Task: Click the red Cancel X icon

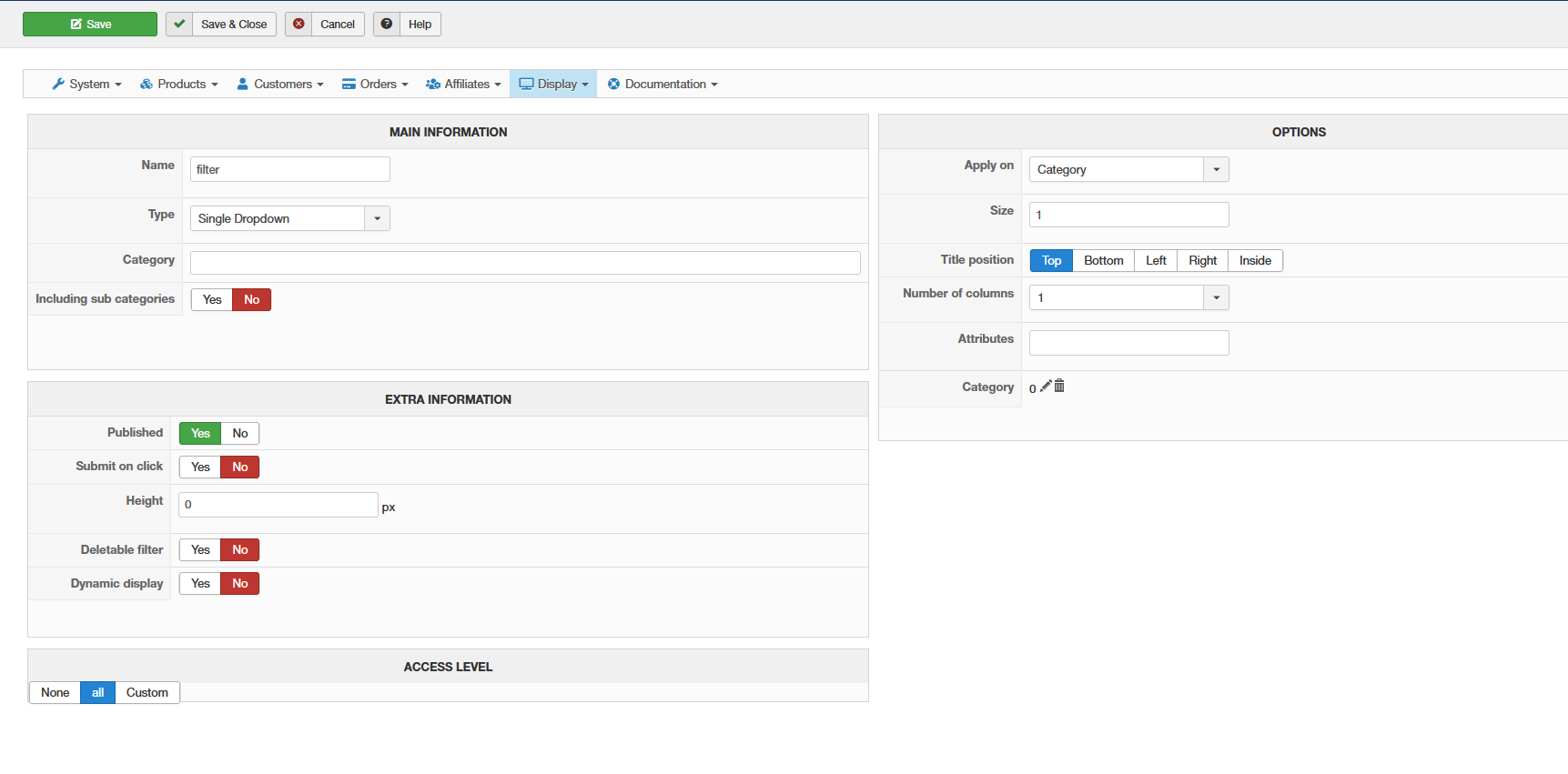Action: pos(298,24)
